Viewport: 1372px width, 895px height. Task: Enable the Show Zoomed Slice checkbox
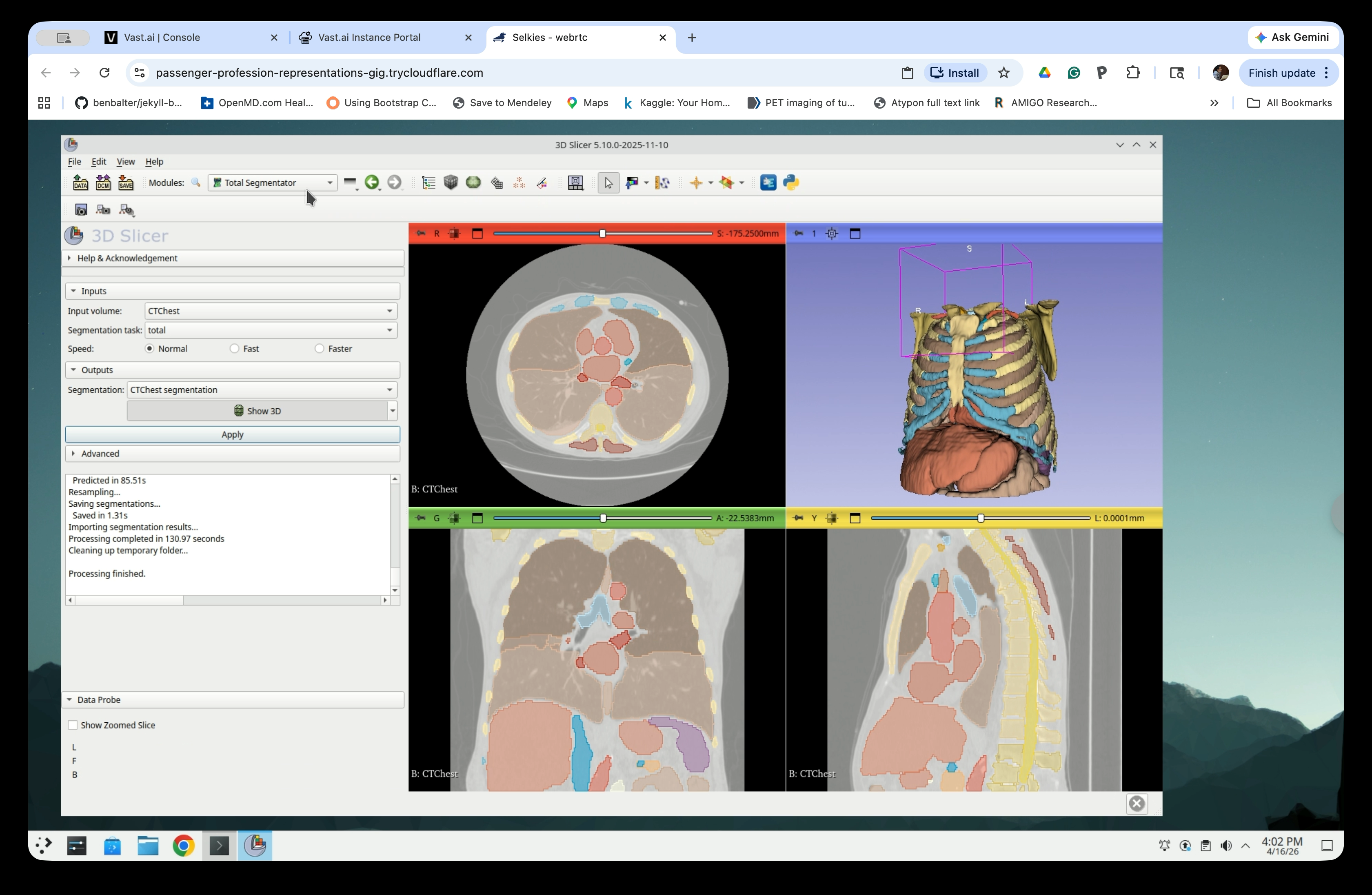coord(73,725)
